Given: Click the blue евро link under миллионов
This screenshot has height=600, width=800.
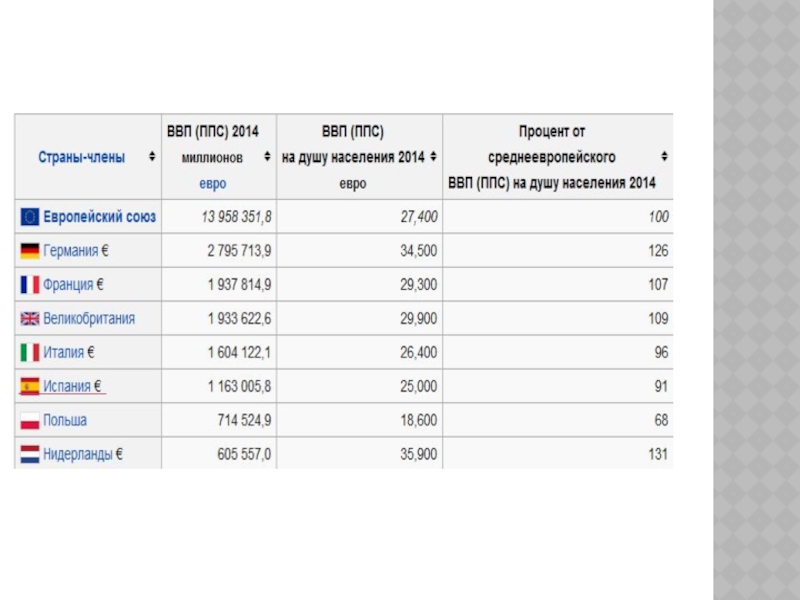Looking at the screenshot, I should tap(212, 184).
